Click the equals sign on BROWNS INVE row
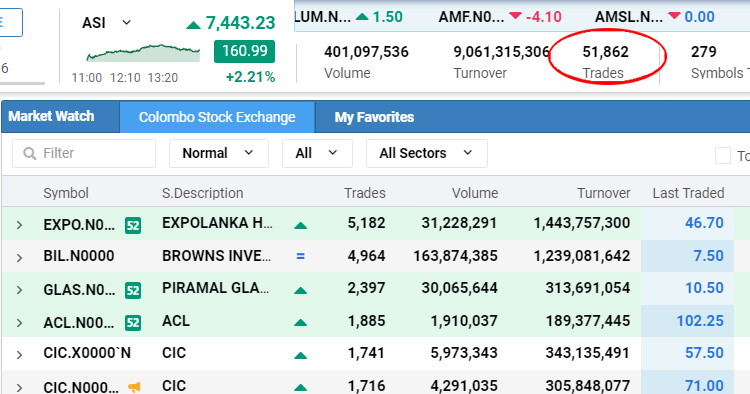 pos(300,257)
